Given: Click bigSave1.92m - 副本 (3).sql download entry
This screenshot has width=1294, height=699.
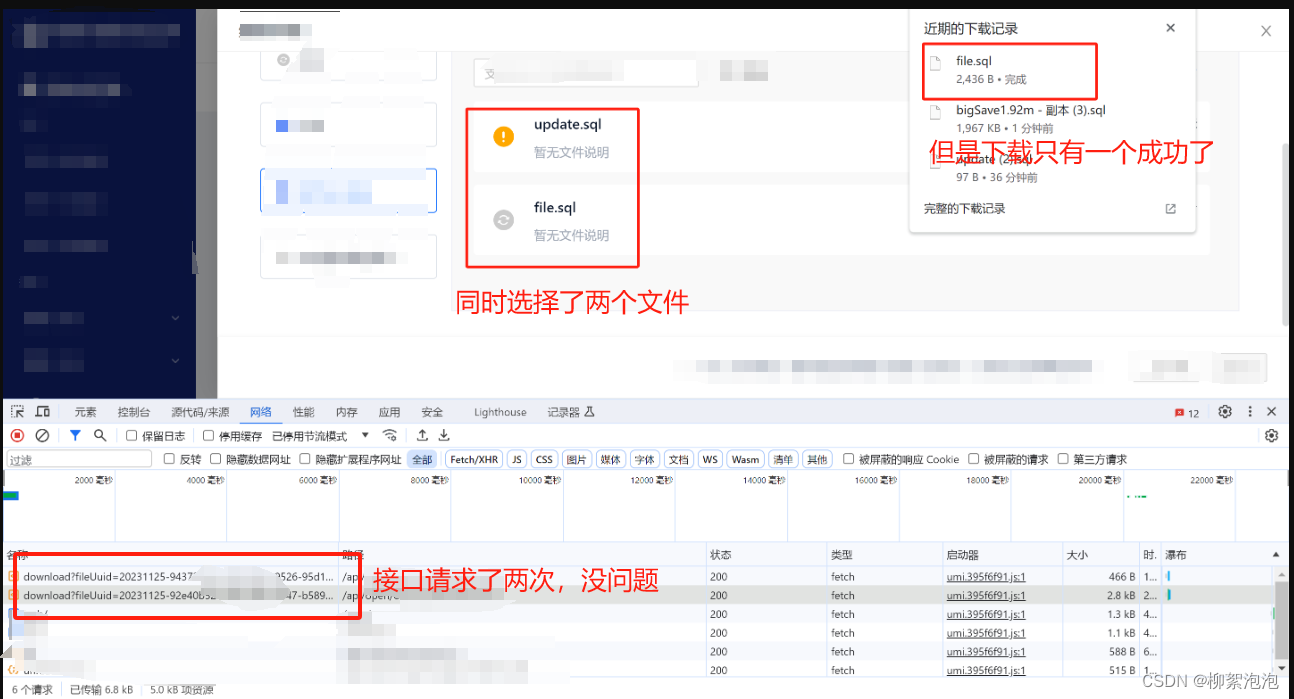Looking at the screenshot, I should click(x=1031, y=119).
